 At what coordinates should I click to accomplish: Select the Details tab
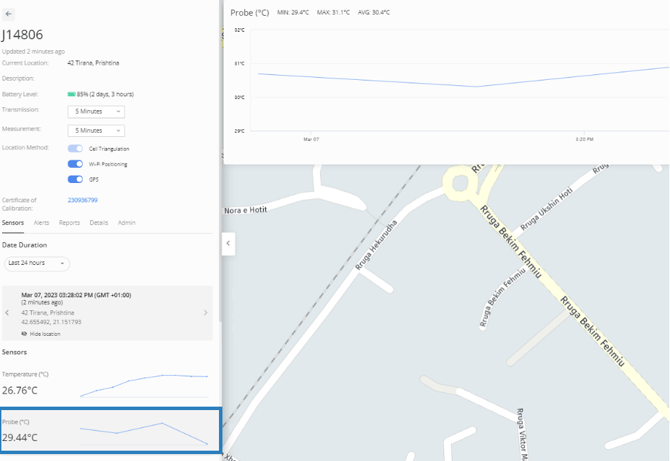click(99, 223)
